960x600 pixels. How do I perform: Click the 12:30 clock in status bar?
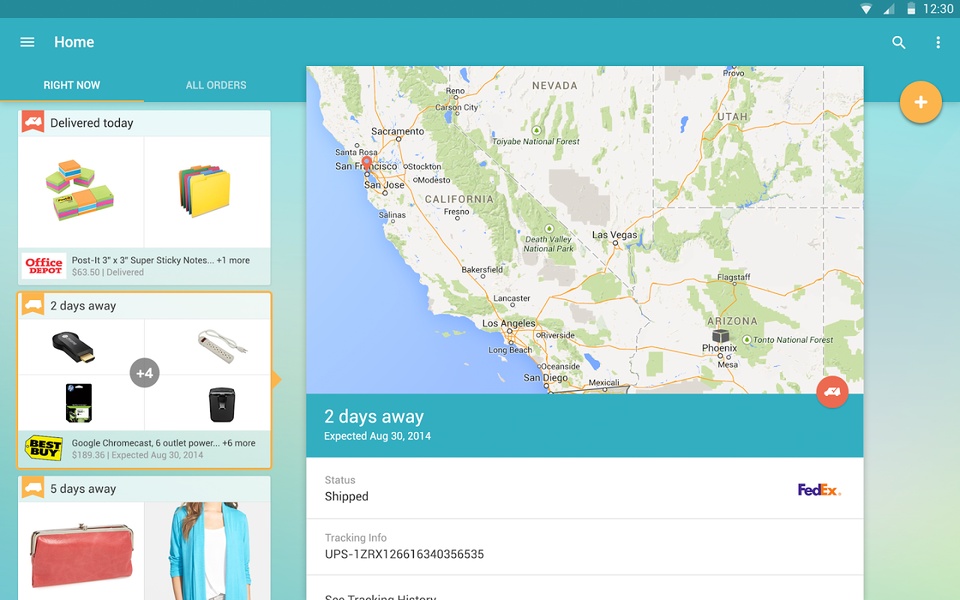[x=938, y=9]
